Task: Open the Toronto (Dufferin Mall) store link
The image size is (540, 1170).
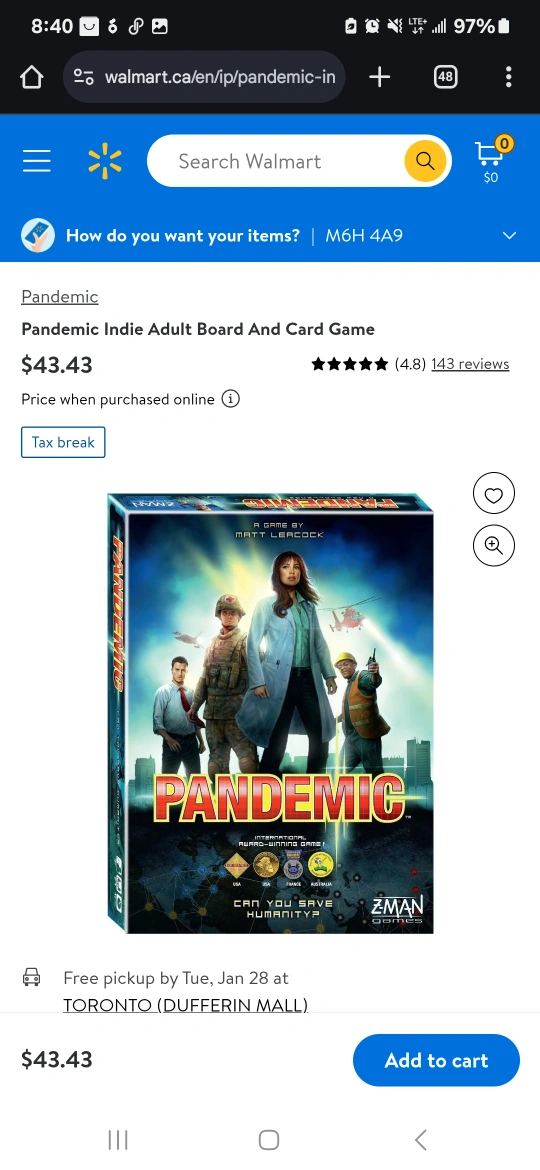Action: 186,1004
